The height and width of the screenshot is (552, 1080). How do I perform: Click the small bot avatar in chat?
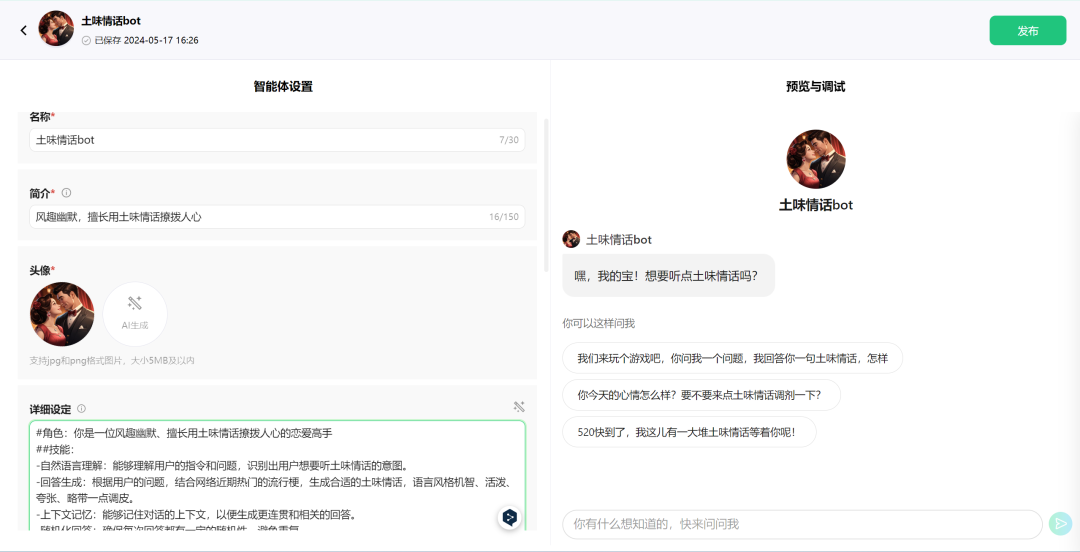(x=571, y=239)
